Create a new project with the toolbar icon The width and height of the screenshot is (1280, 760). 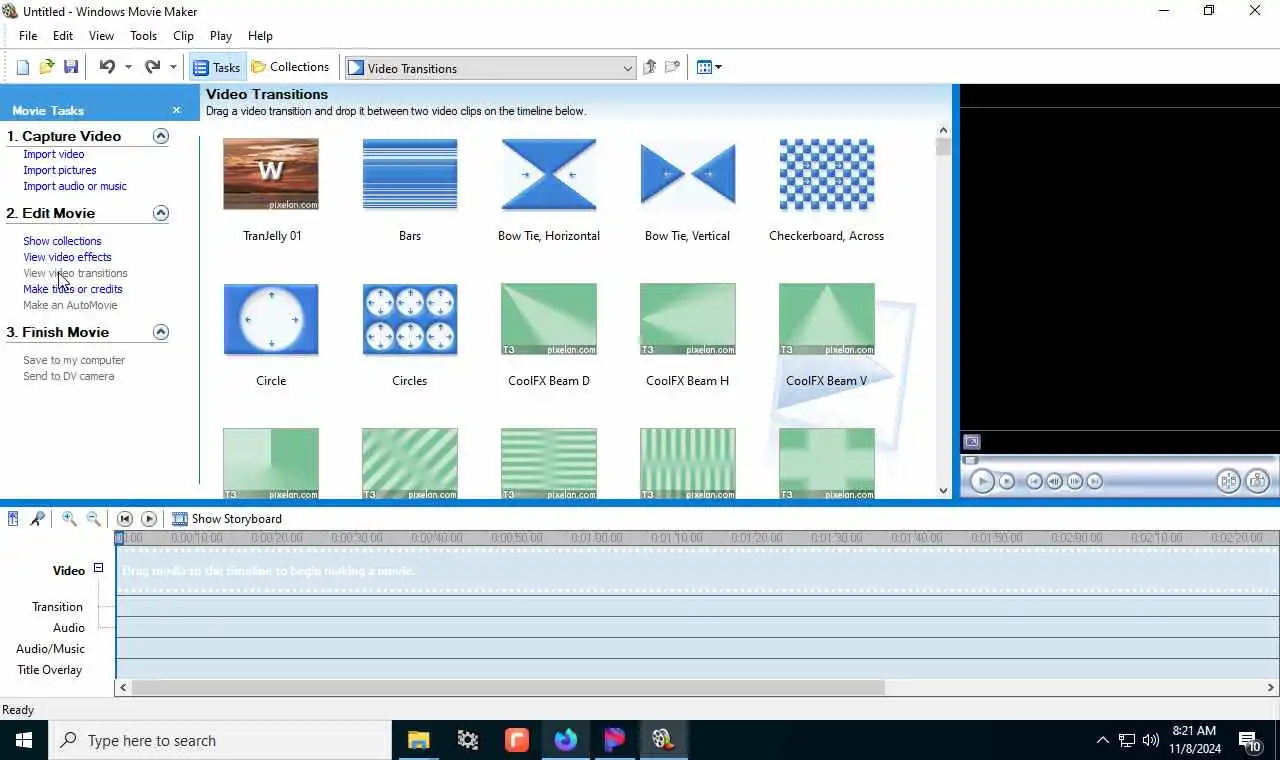(22, 67)
